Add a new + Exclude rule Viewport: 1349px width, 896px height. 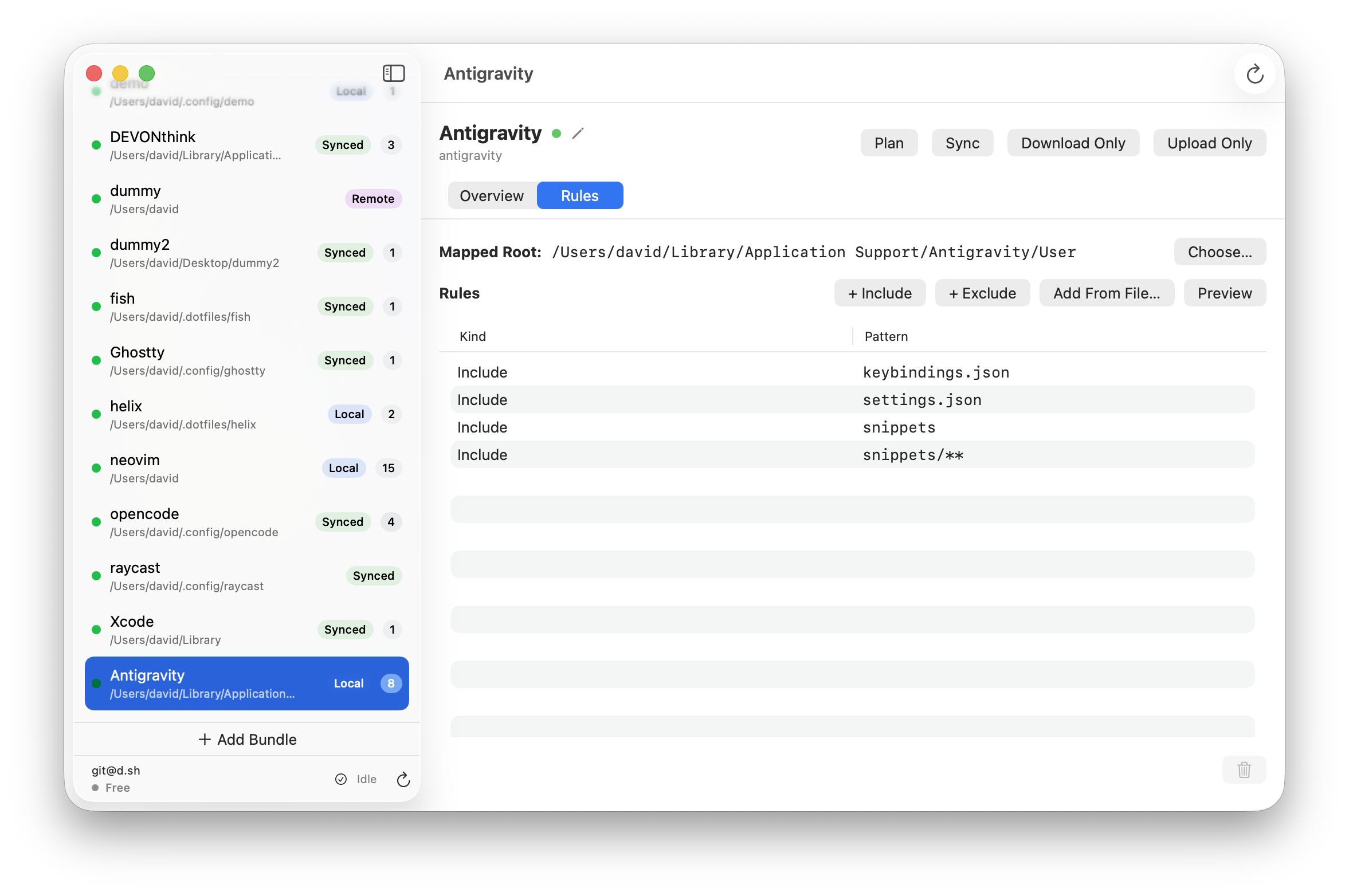(x=982, y=293)
